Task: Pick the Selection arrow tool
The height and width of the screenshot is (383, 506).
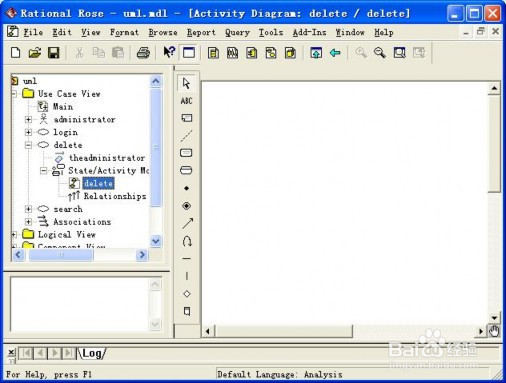Action: 186,83
